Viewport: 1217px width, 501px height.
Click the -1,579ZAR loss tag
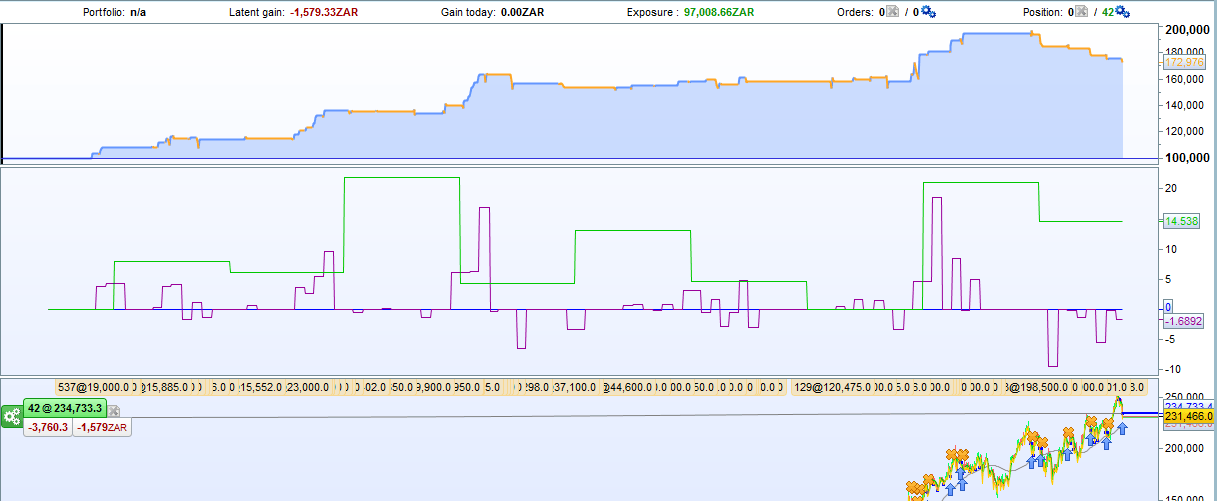[x=101, y=427]
